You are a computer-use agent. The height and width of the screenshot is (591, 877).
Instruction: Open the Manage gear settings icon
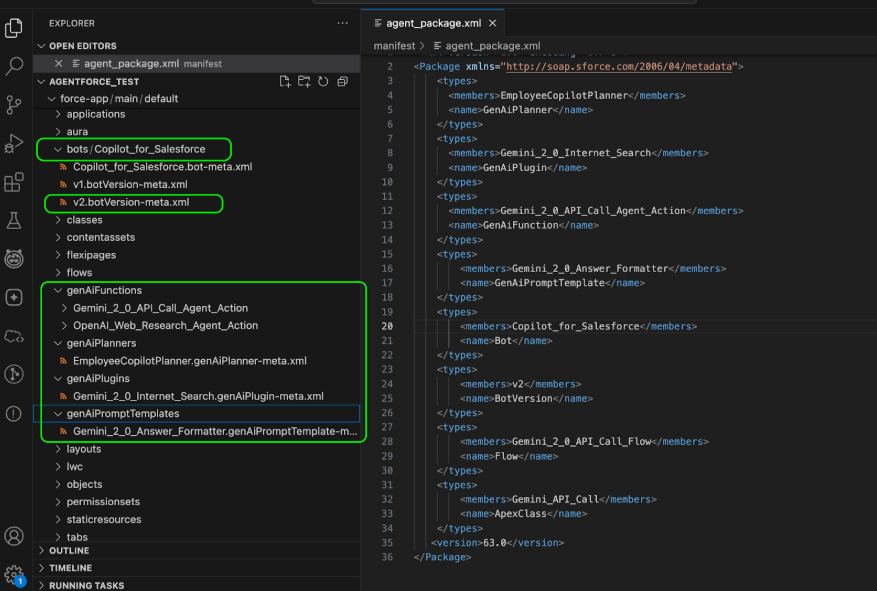(13, 574)
